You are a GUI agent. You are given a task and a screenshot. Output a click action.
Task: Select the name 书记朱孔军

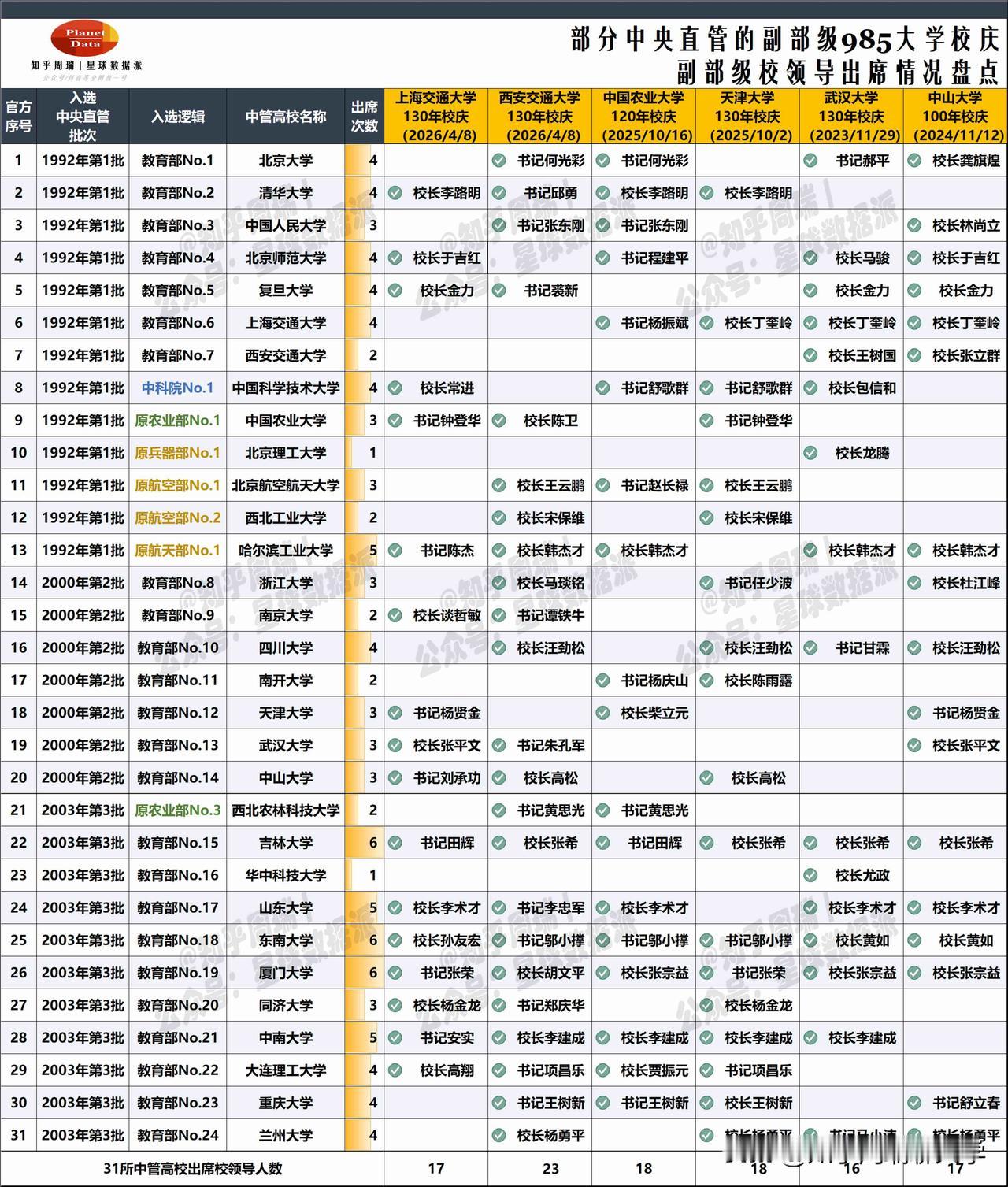tap(550, 745)
